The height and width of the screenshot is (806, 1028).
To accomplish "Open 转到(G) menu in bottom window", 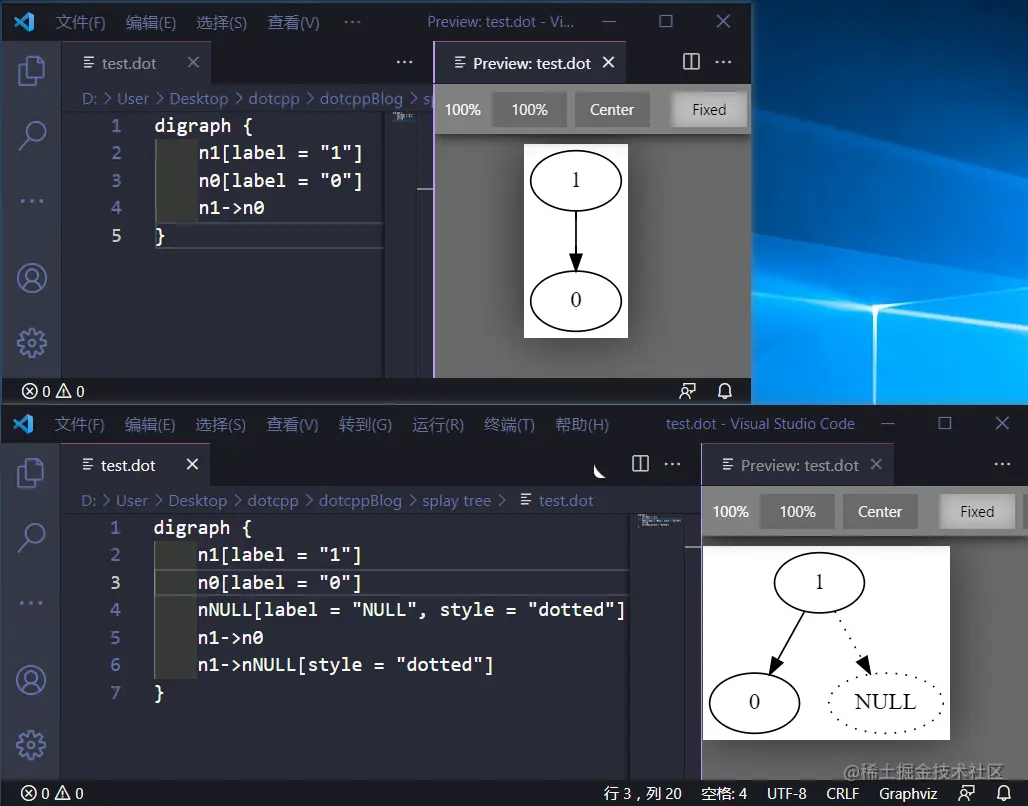I will 365,424.
